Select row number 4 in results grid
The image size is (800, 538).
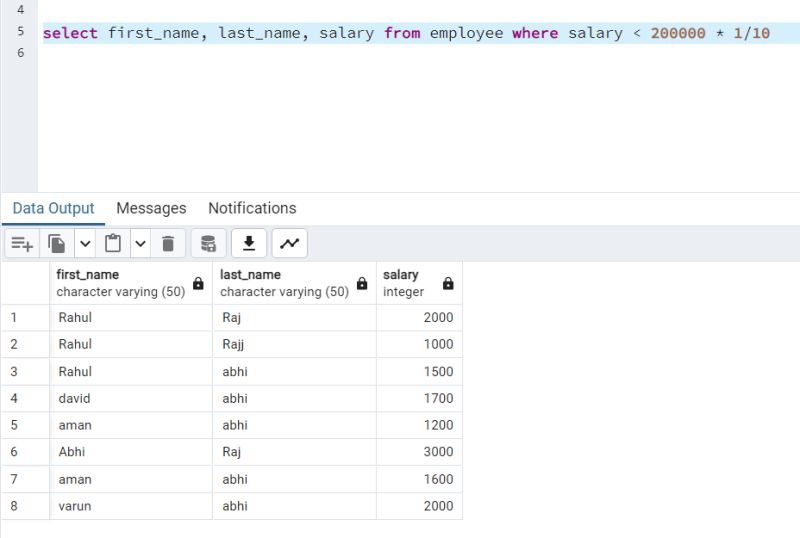[25, 399]
